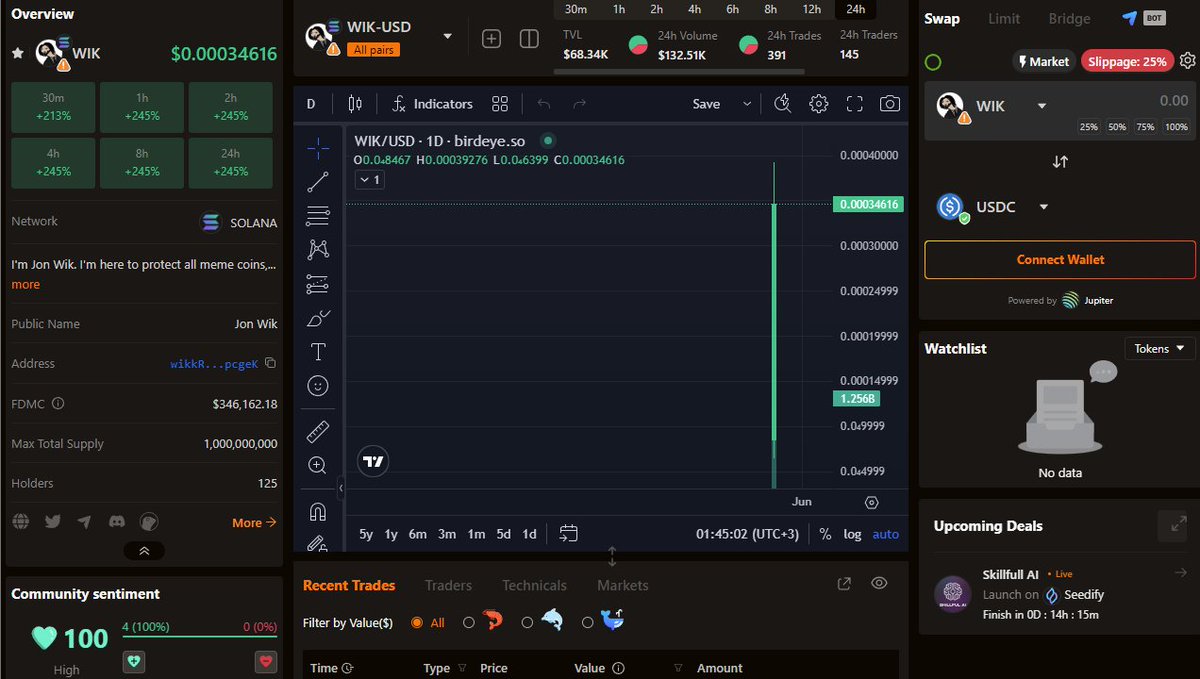Open chart settings gear
The height and width of the screenshot is (679, 1200).
[x=819, y=104]
